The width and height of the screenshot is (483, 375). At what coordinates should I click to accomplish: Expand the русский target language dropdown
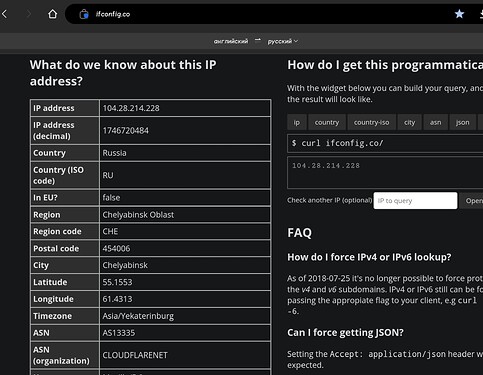283,41
